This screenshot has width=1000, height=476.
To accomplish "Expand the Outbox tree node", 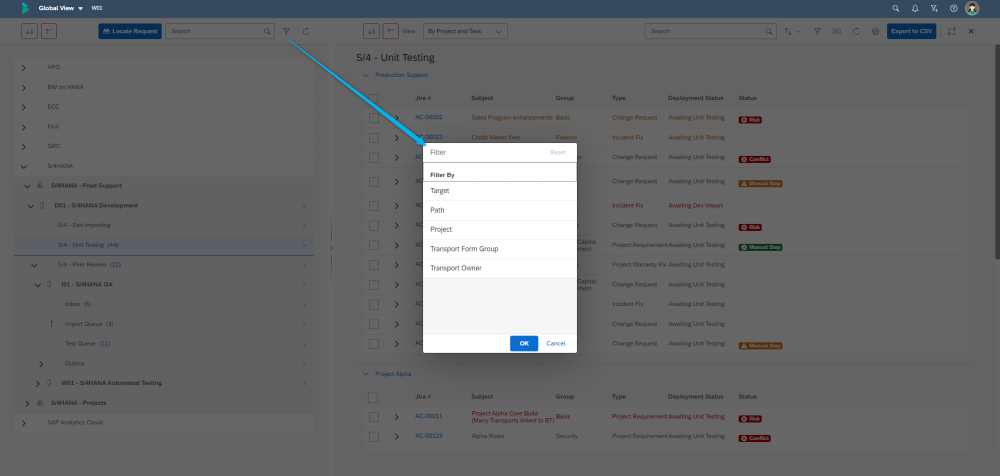I will coord(41,364).
